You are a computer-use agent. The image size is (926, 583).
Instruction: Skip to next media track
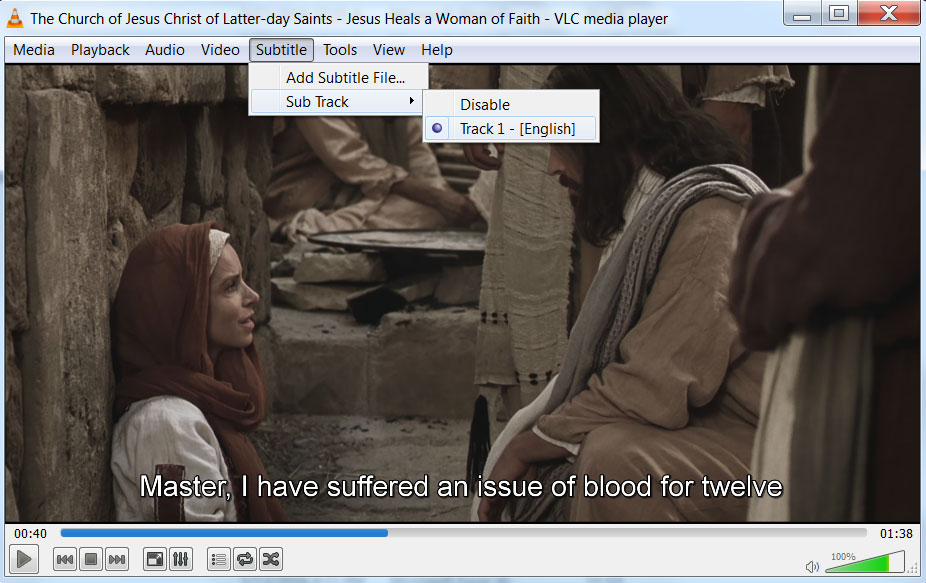tap(117, 560)
